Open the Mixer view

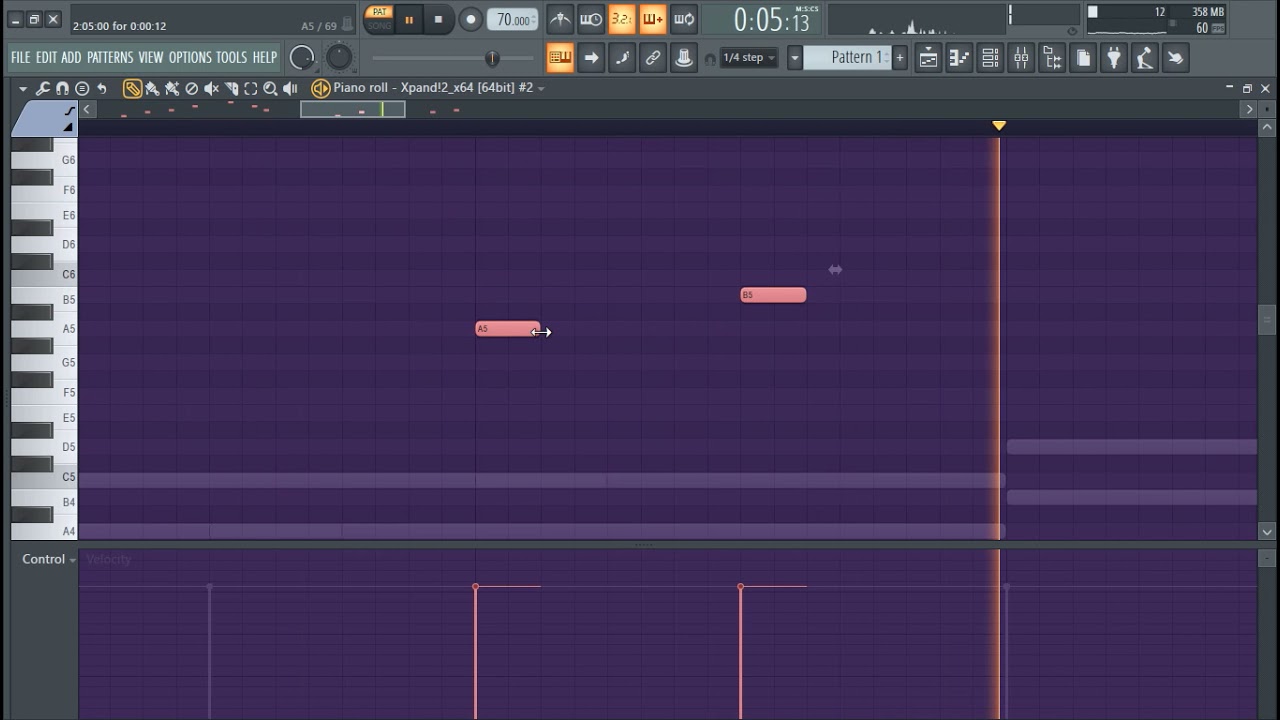pyautogui.click(x=1021, y=58)
